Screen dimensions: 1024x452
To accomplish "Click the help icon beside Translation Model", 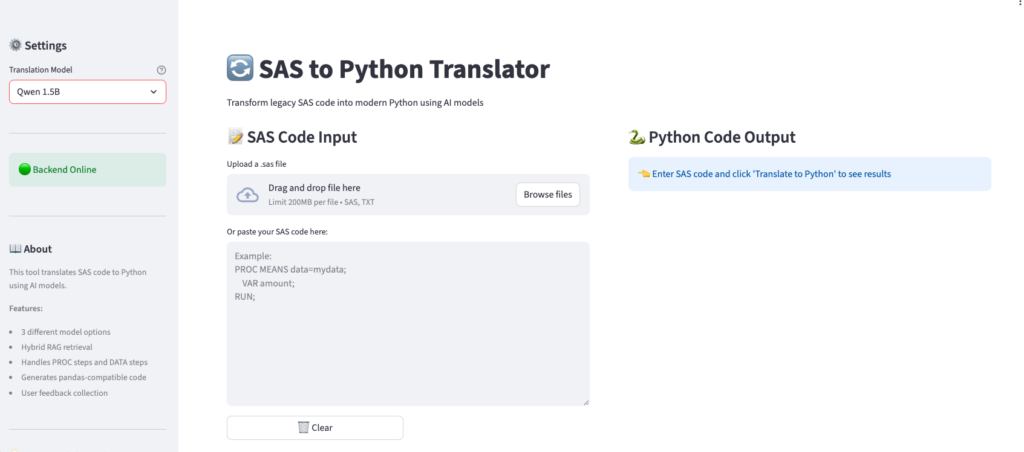I will click(x=161, y=70).
